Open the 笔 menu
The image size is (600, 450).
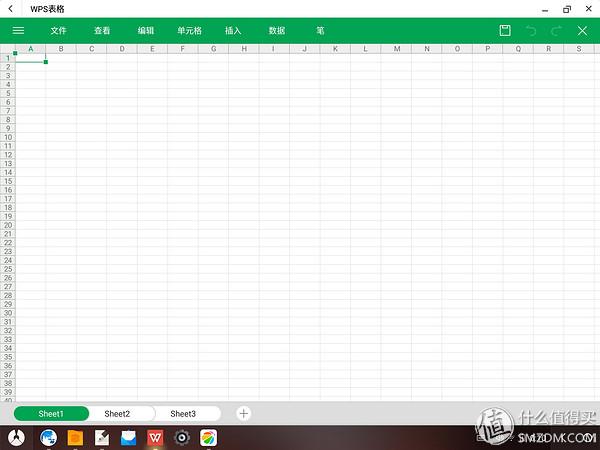pos(320,31)
